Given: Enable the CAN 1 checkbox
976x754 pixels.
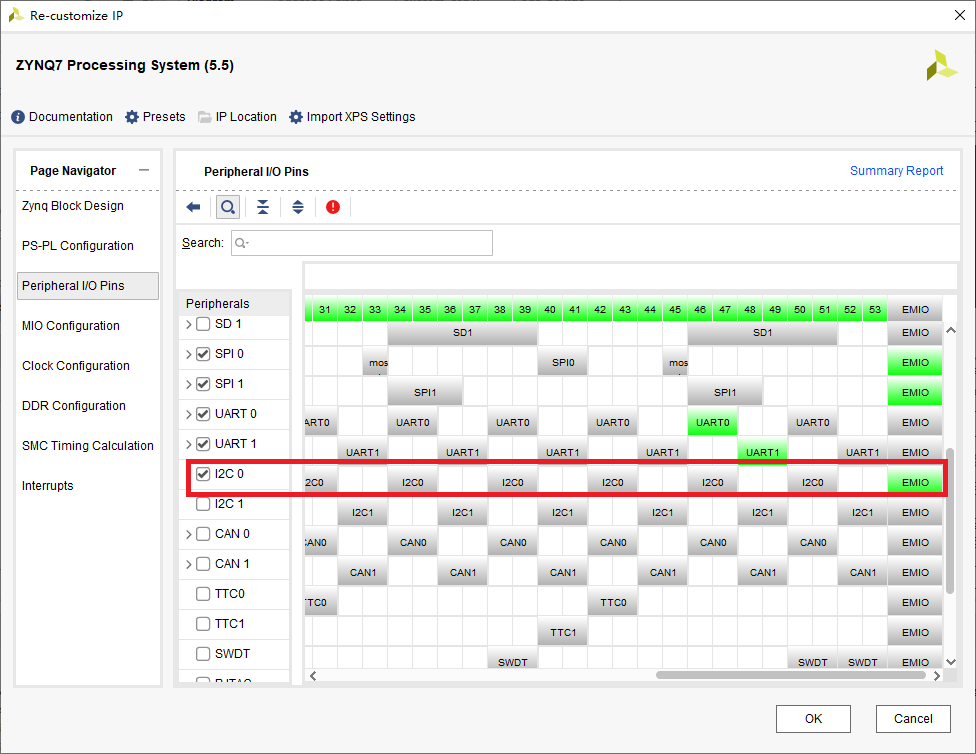Looking at the screenshot, I should [203, 564].
